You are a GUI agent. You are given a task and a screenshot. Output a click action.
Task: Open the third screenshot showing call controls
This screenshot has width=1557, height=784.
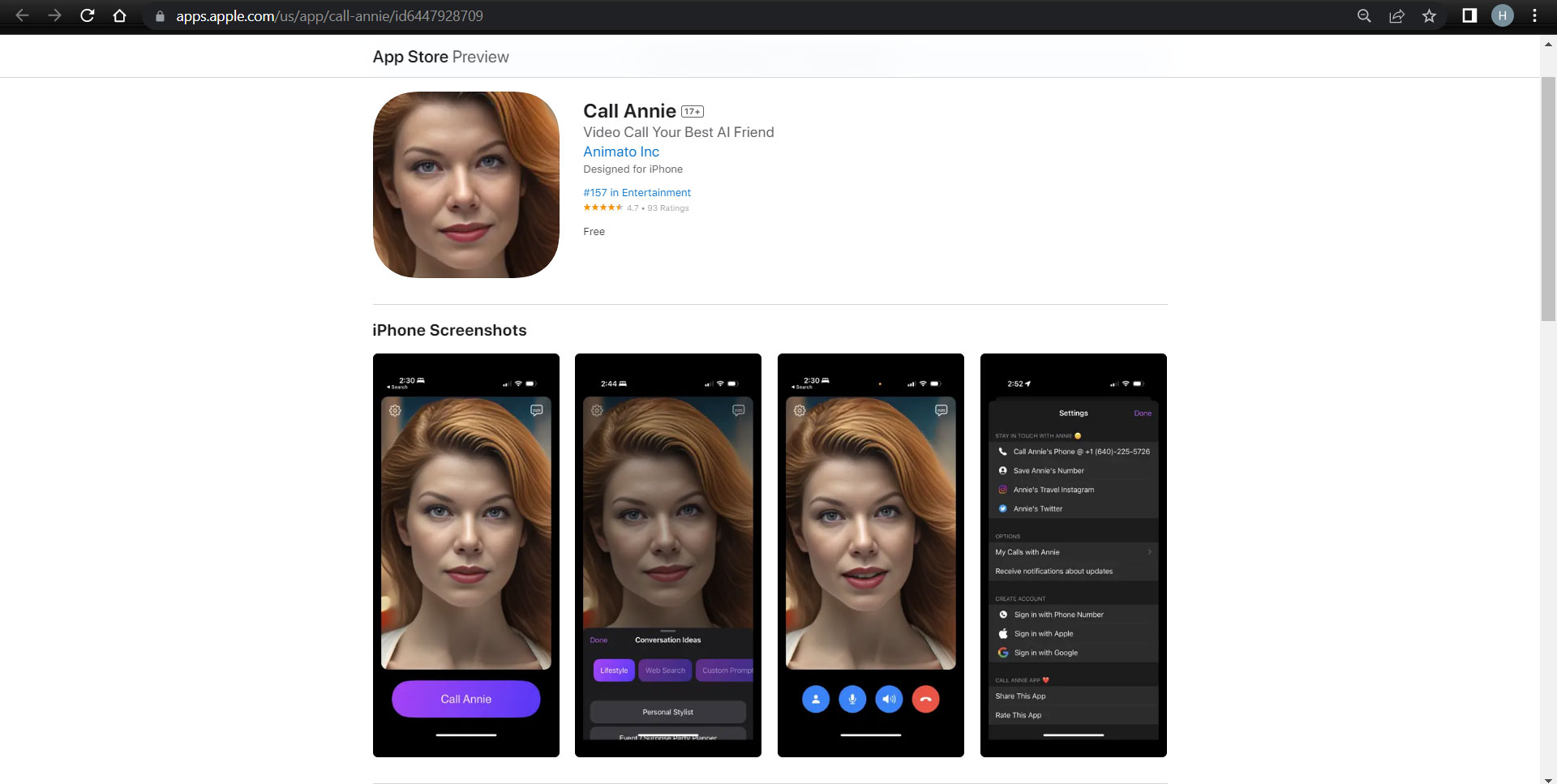coord(870,555)
